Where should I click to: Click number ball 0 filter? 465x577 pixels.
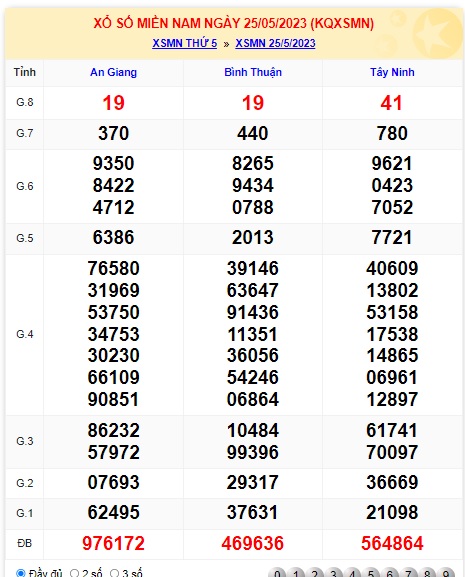coord(277,573)
